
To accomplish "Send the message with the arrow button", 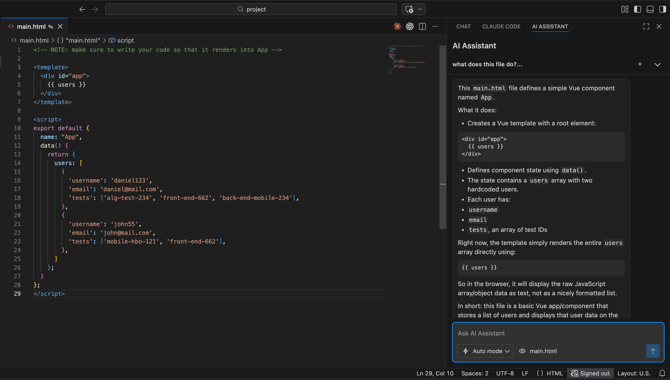I will pos(652,351).
